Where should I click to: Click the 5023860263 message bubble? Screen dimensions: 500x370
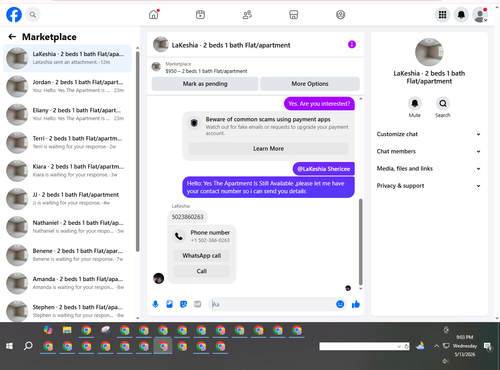pyautogui.click(x=187, y=217)
